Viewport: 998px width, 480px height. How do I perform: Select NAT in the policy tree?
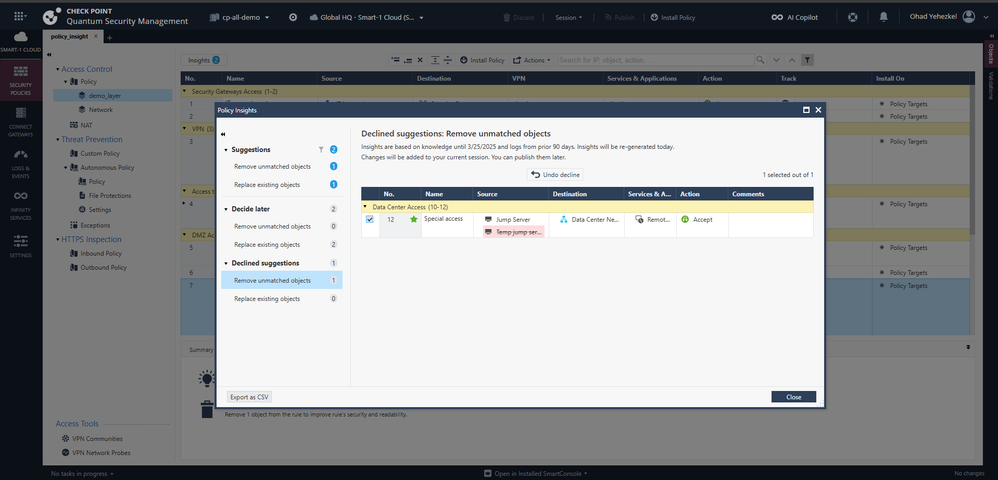(x=79, y=125)
